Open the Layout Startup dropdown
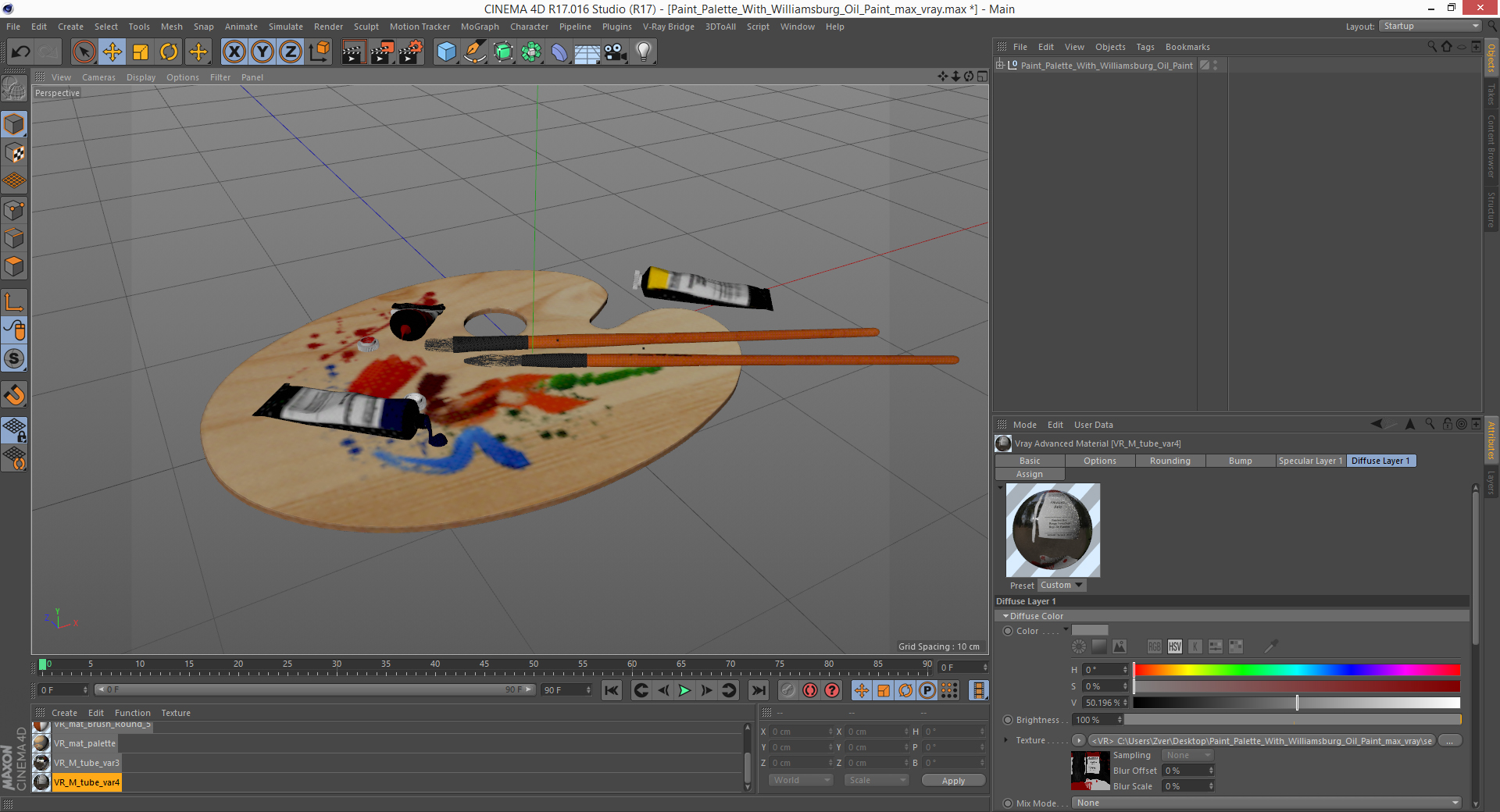 click(x=1430, y=27)
